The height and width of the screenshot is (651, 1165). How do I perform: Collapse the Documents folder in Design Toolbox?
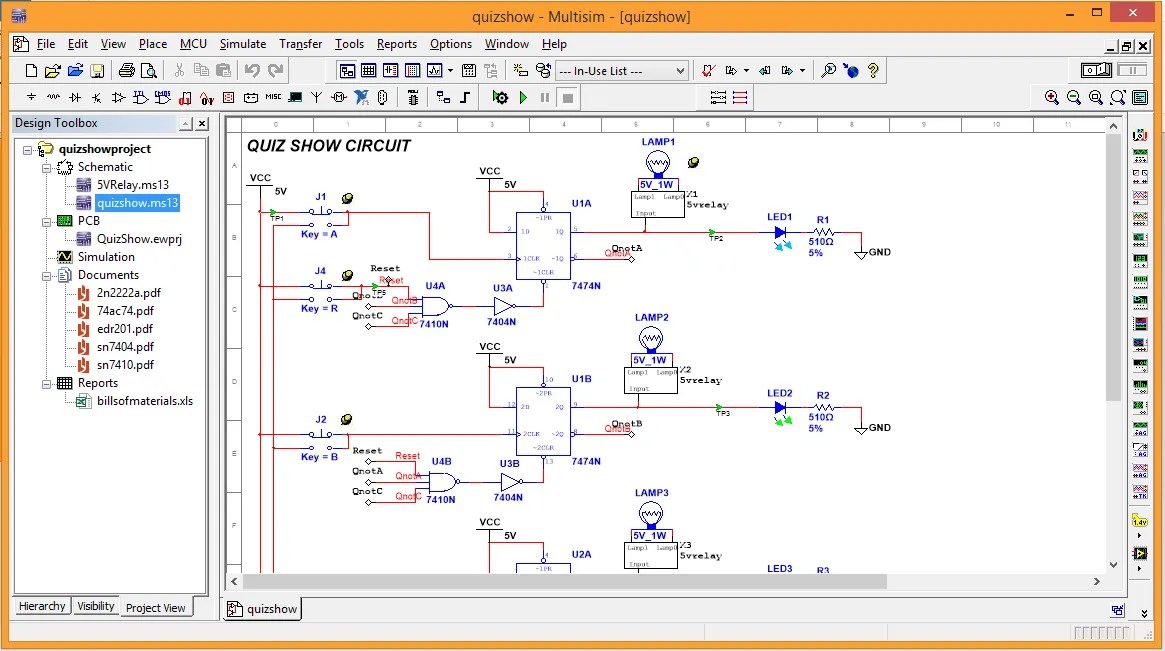coord(47,275)
